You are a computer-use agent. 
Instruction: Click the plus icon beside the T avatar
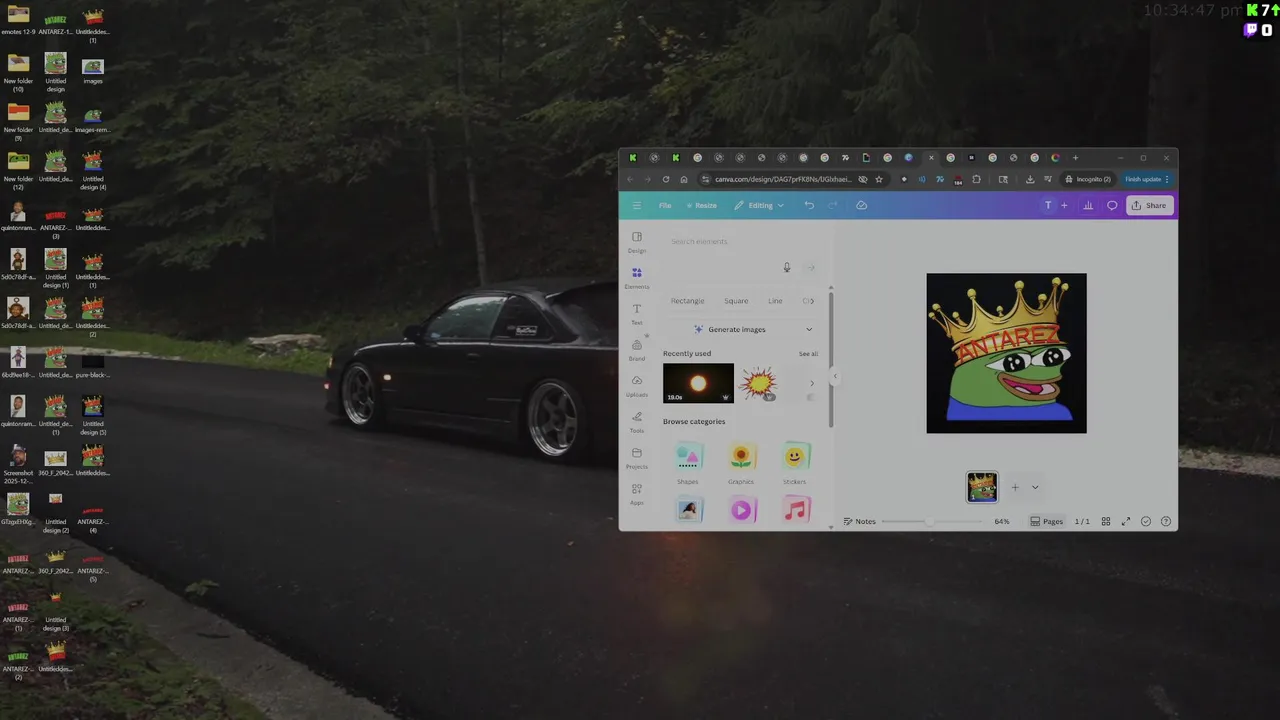(x=1064, y=205)
